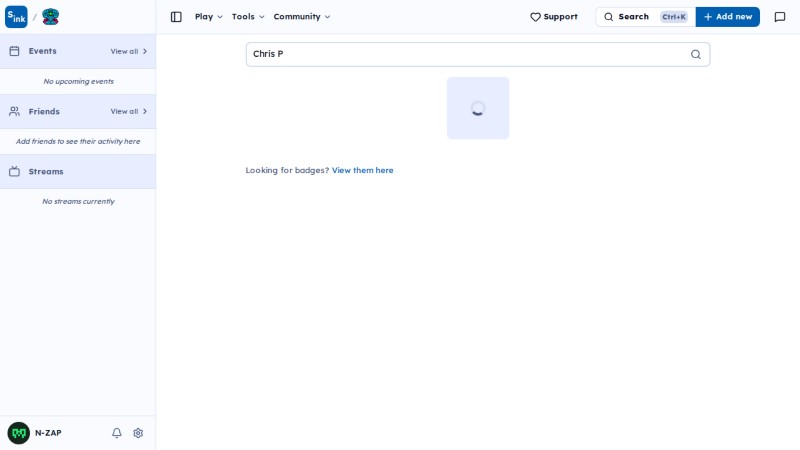Click the Add new button

pos(728,17)
